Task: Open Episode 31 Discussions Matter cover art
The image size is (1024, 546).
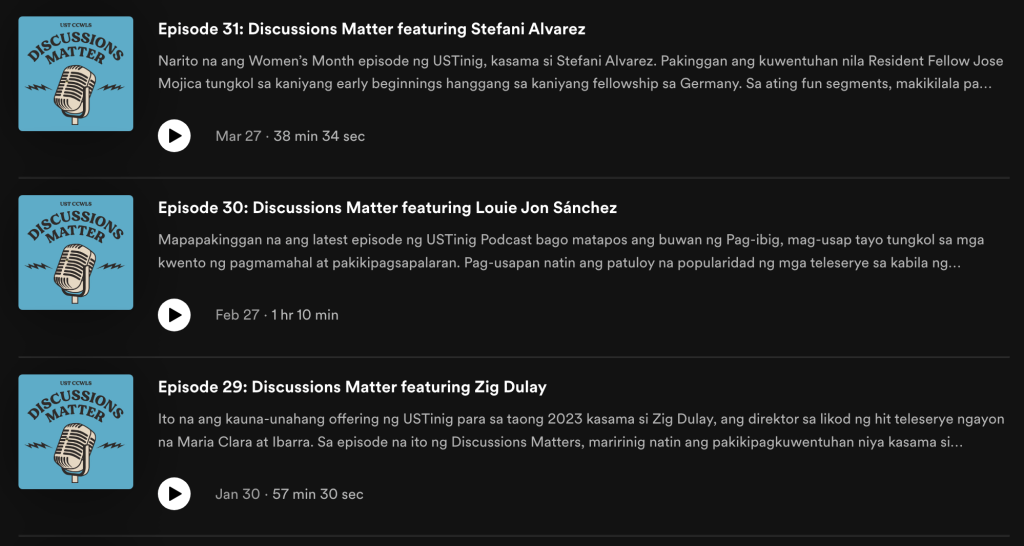Action: pyautogui.click(x=76, y=74)
